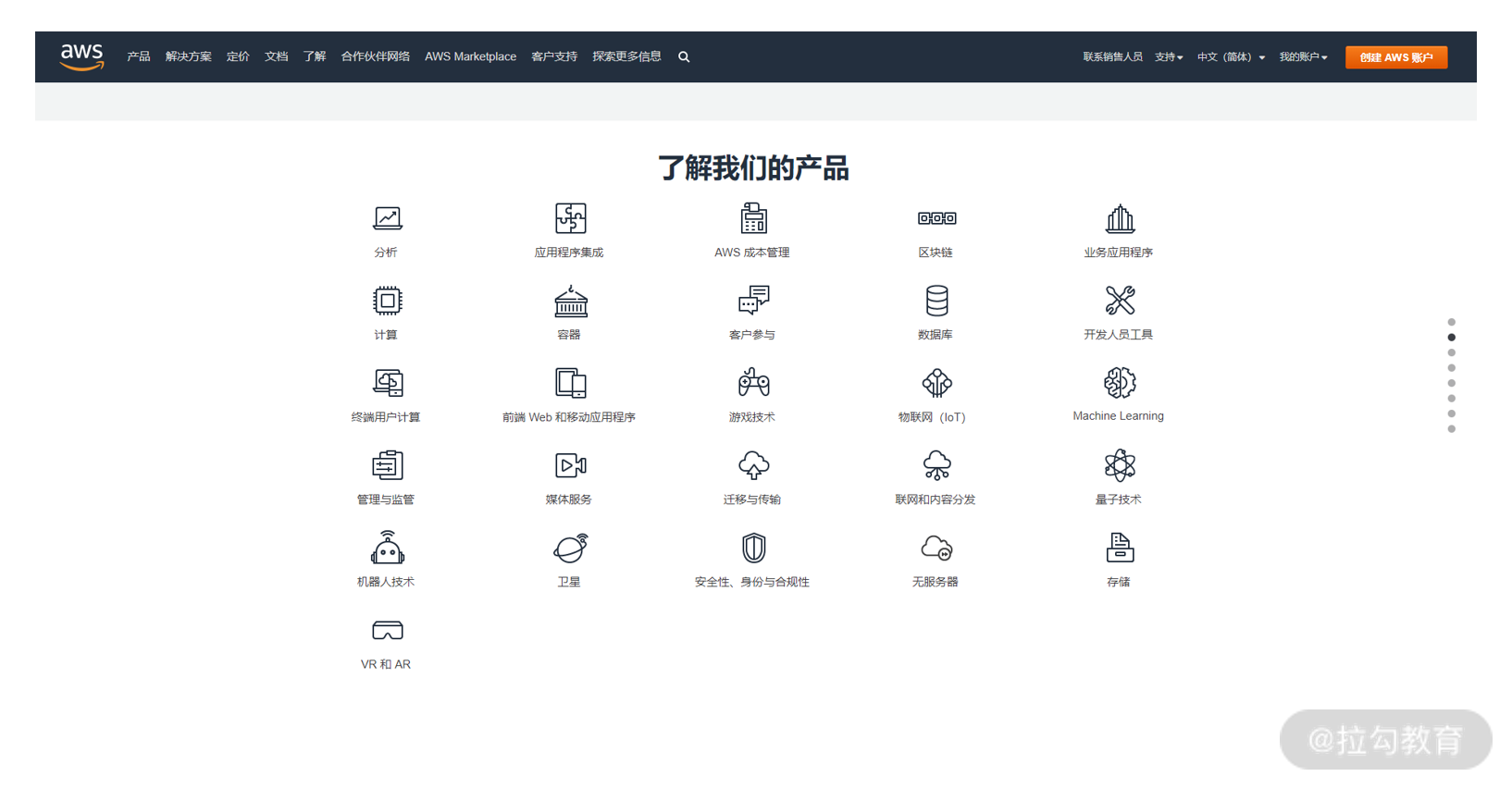This screenshot has height=789, width=1512.
Task: Open the 容器 container icon
Action: [x=570, y=301]
